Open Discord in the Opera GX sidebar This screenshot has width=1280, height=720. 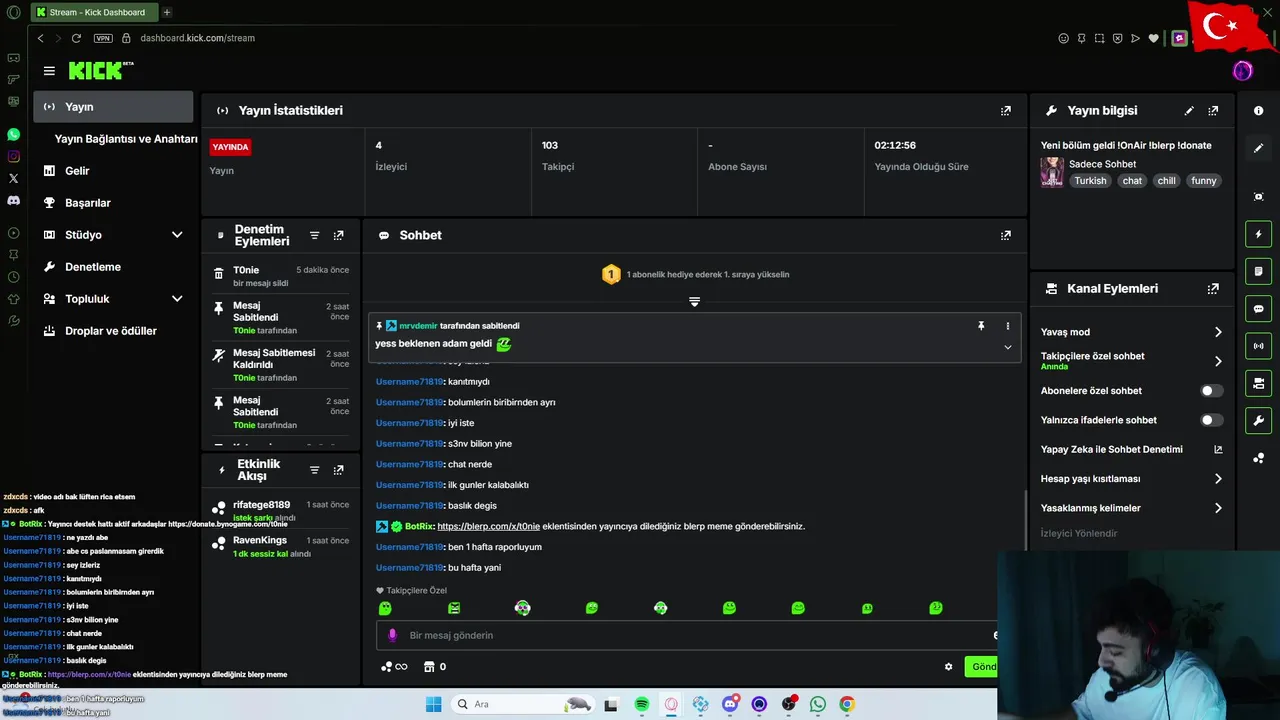pos(13,200)
